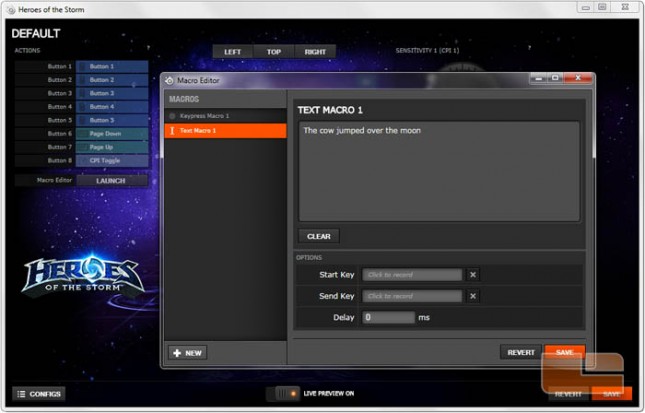Switch to the RIGHT view tab
Screen dimensions: 645x413
pyautogui.click(x=315, y=52)
